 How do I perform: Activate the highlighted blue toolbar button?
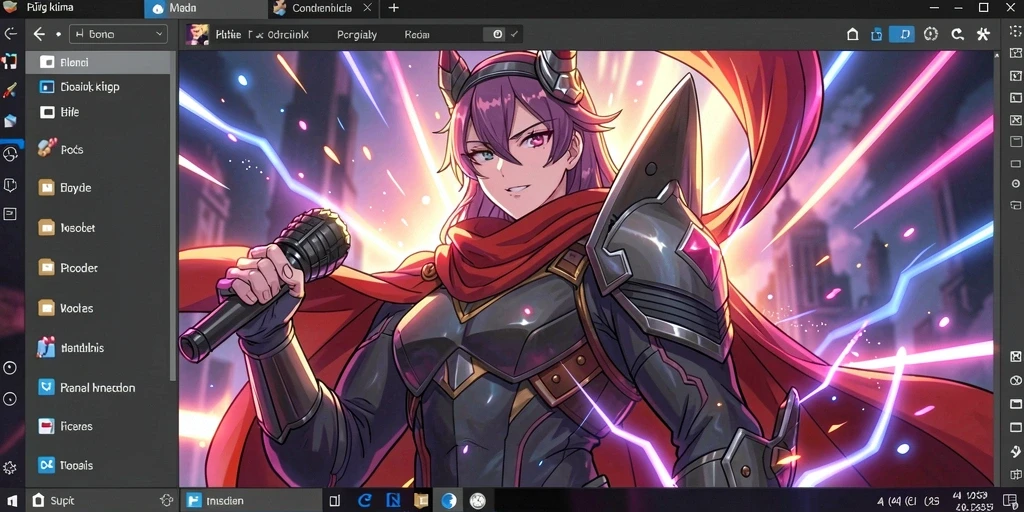click(x=904, y=35)
